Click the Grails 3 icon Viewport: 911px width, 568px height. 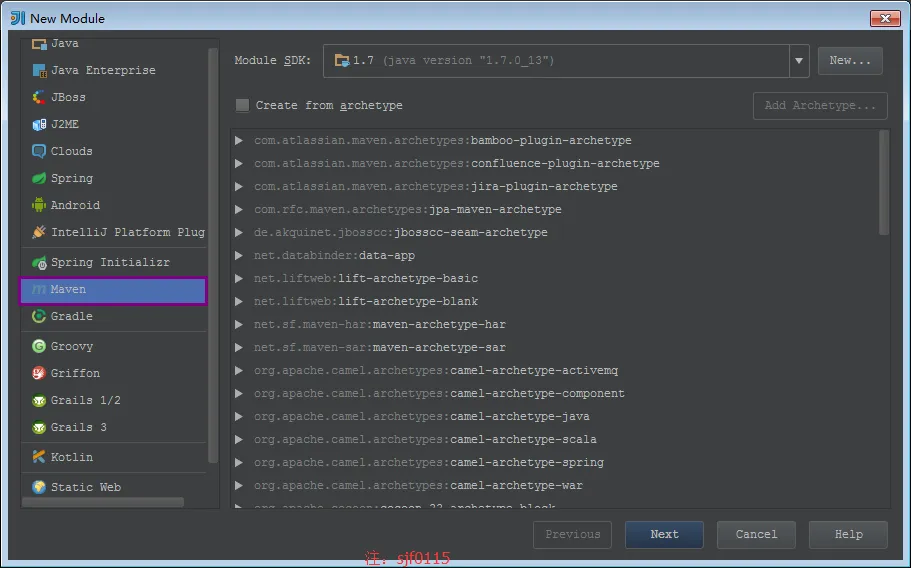pyautogui.click(x=39, y=427)
